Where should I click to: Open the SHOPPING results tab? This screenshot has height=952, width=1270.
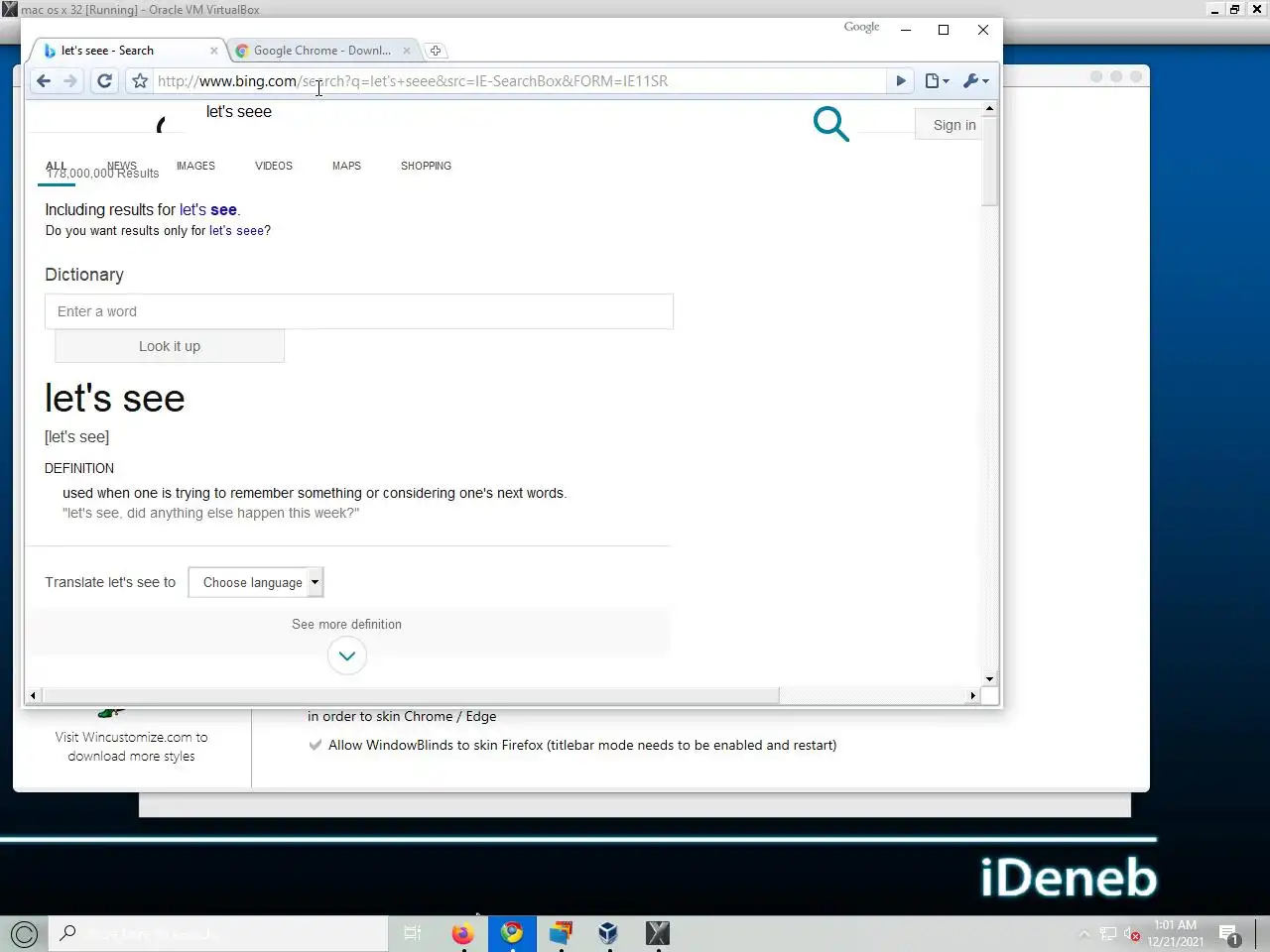(426, 166)
